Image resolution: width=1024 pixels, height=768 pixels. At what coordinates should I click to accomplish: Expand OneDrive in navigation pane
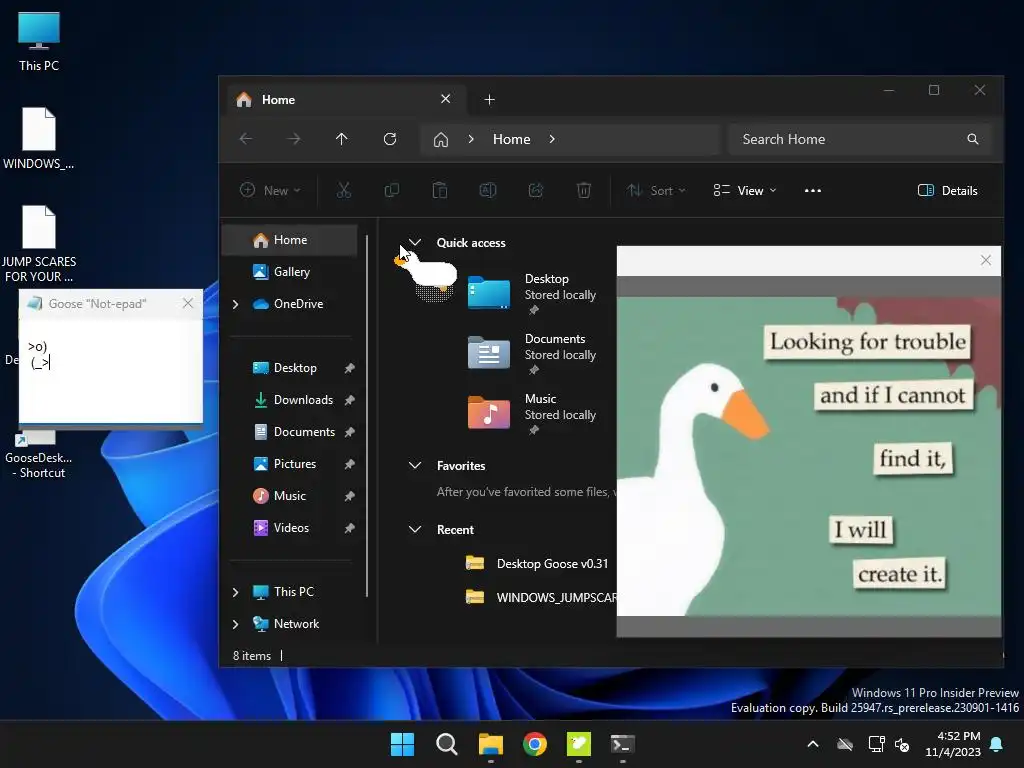click(x=236, y=304)
